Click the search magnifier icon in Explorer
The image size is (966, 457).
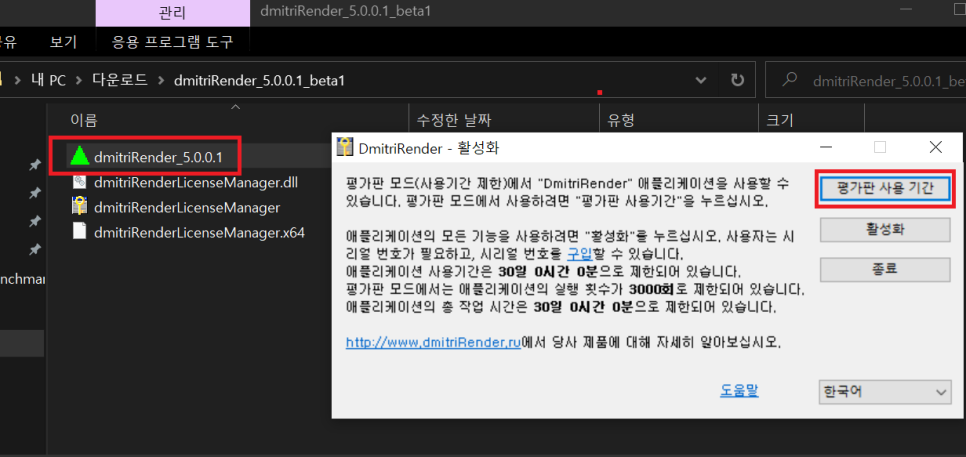[790, 80]
